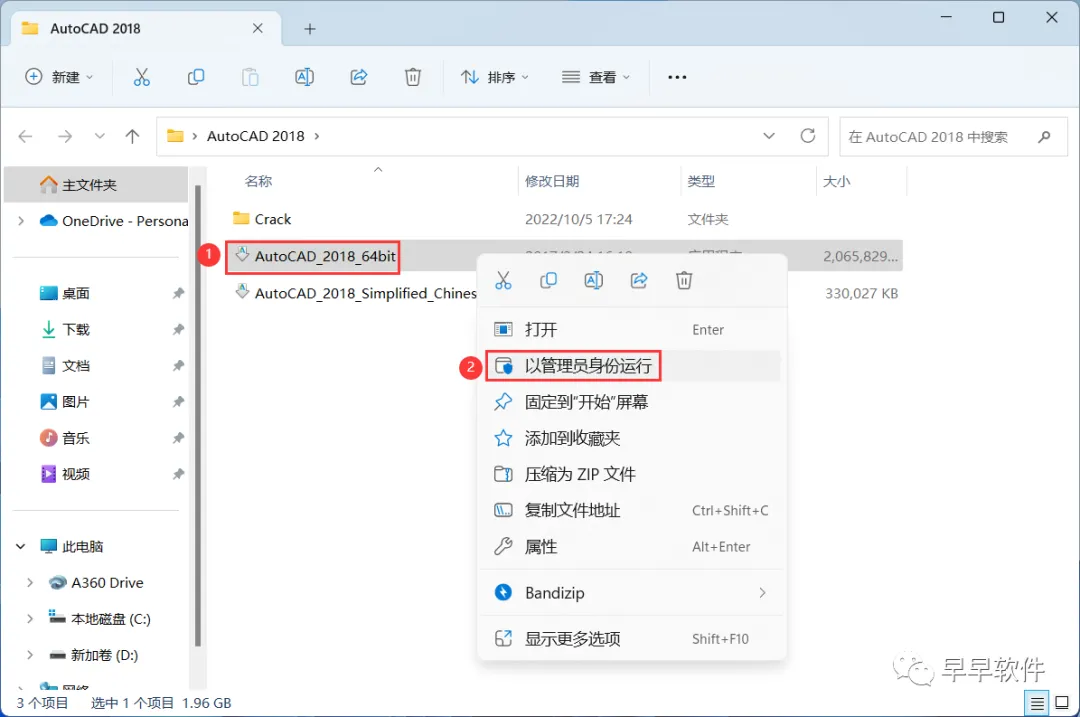Open new tab with plus button
This screenshot has height=717, width=1080.
click(x=310, y=29)
